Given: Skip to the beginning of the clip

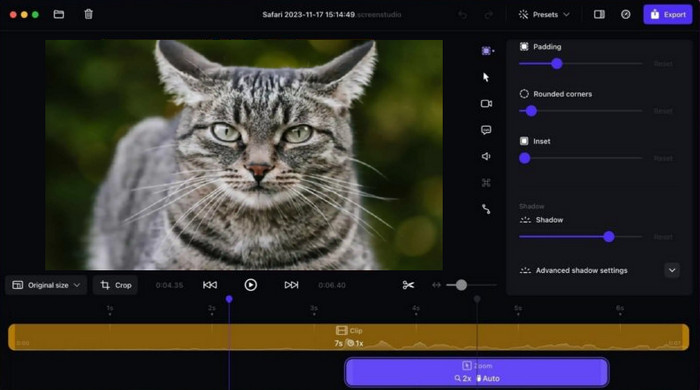Looking at the screenshot, I should [x=210, y=285].
